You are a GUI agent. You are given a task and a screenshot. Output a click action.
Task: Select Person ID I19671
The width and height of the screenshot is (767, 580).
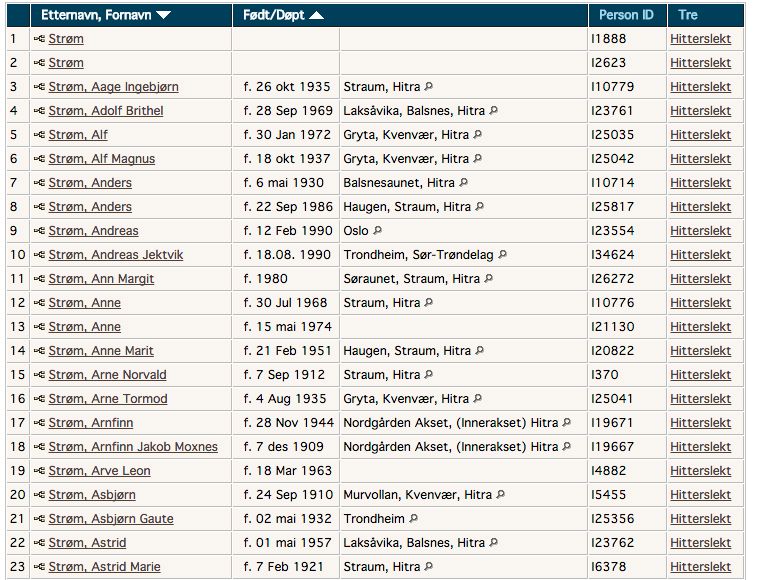(612, 423)
